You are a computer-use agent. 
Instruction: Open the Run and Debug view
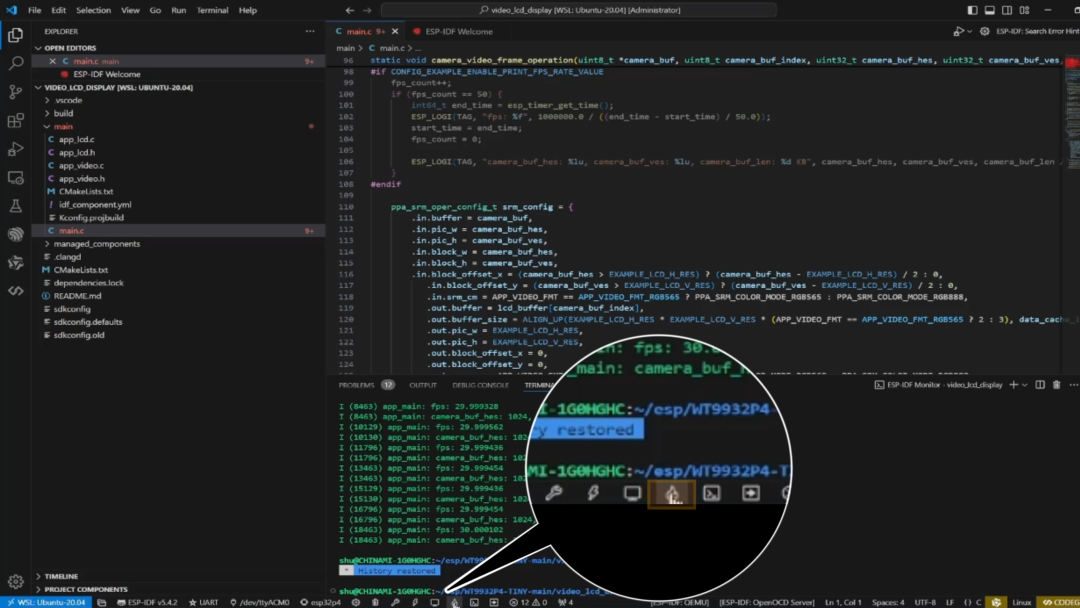(15, 149)
